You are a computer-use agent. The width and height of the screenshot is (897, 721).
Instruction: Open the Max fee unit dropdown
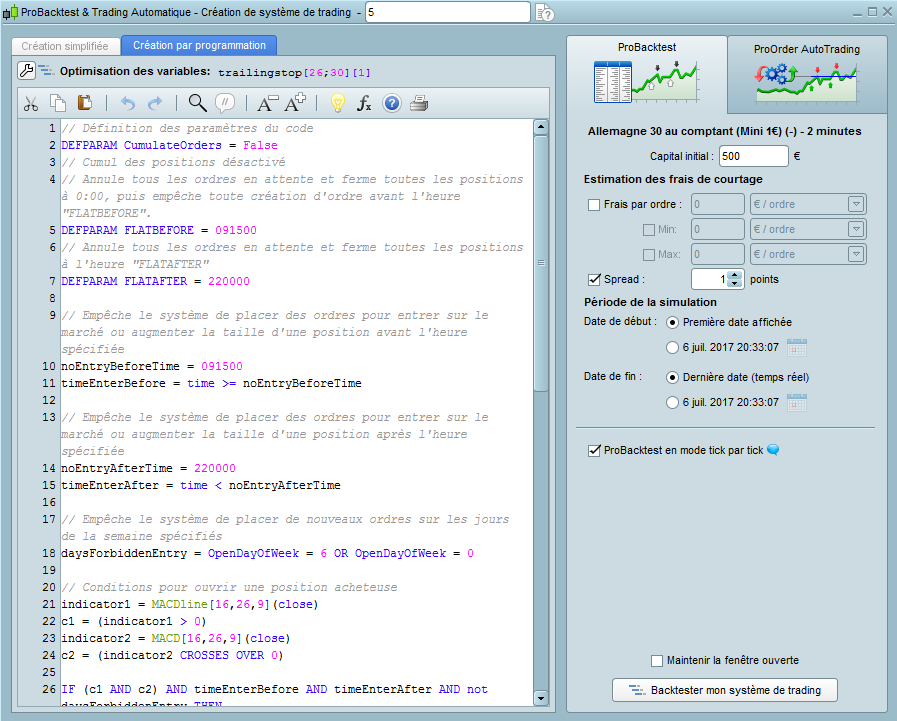[855, 255]
